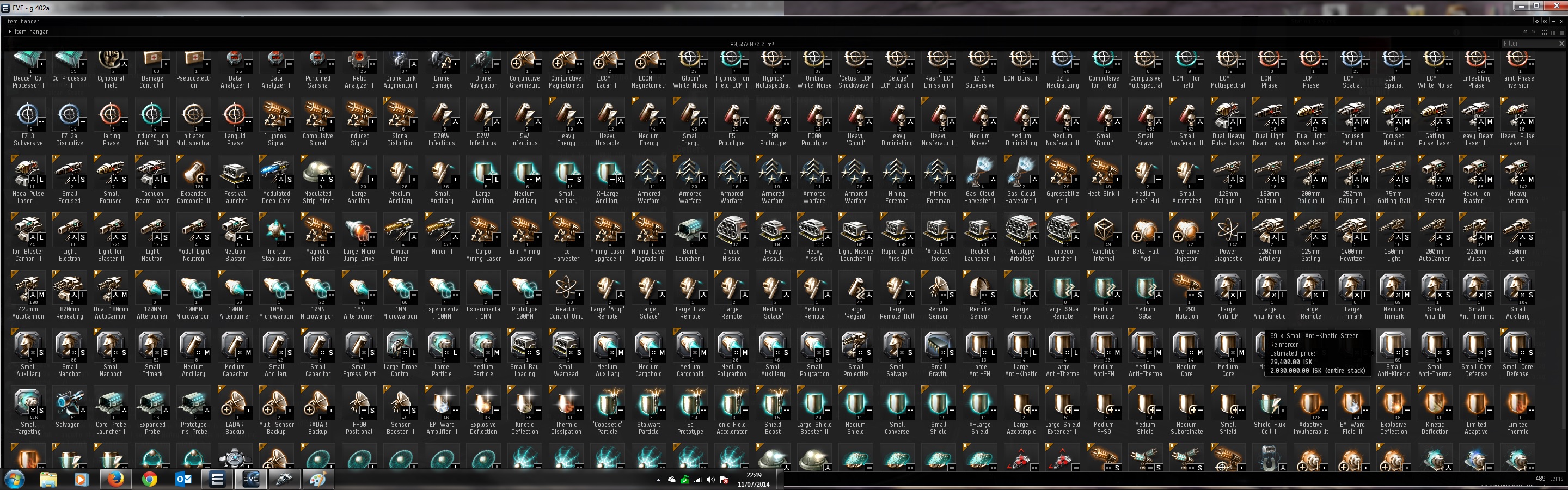
Task: Expand the Item hangar tree arrow
Action: (9, 32)
